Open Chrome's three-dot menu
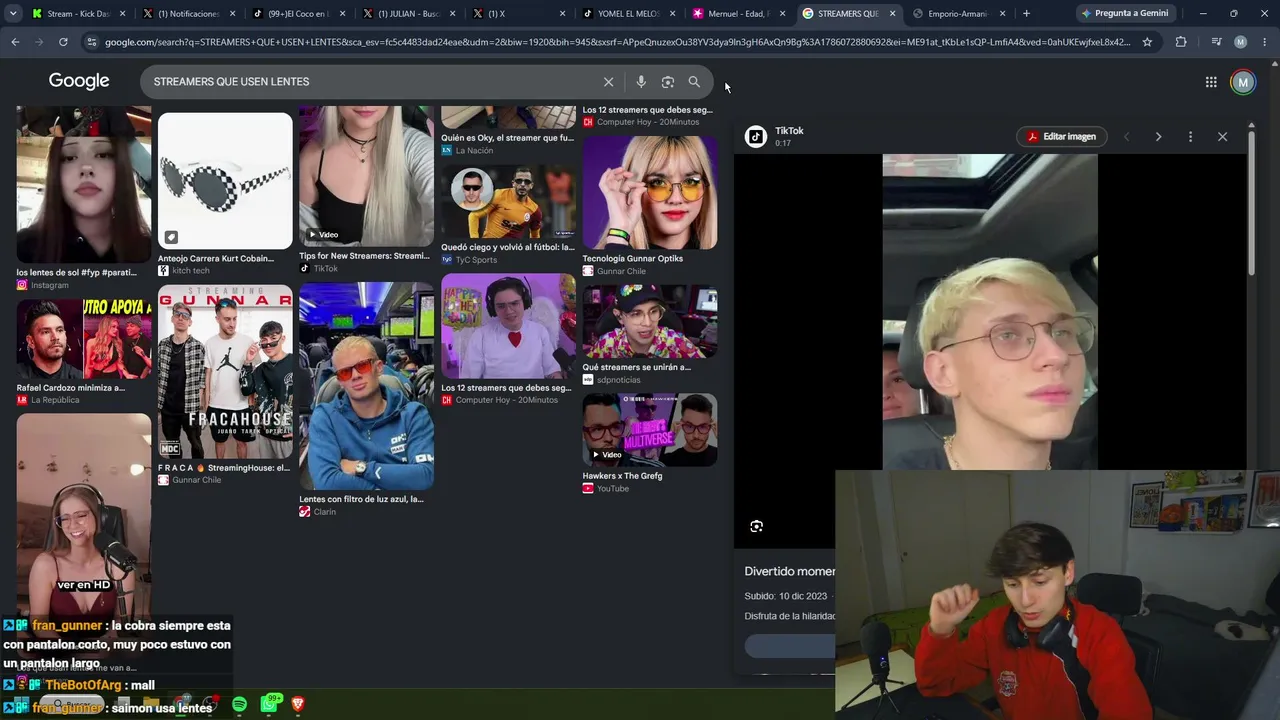The height and width of the screenshot is (720, 1280). 1265,42
